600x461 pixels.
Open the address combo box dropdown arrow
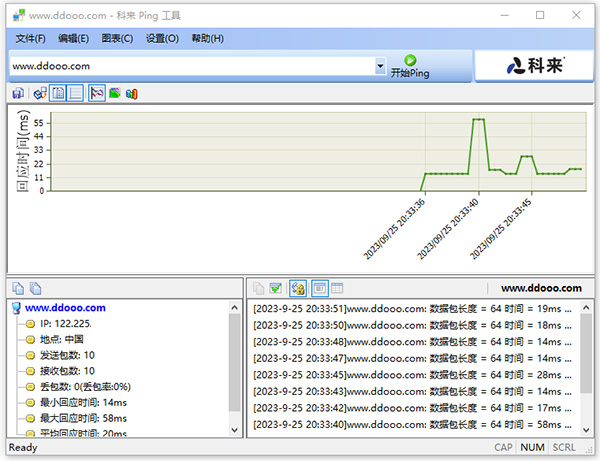pyautogui.click(x=380, y=66)
